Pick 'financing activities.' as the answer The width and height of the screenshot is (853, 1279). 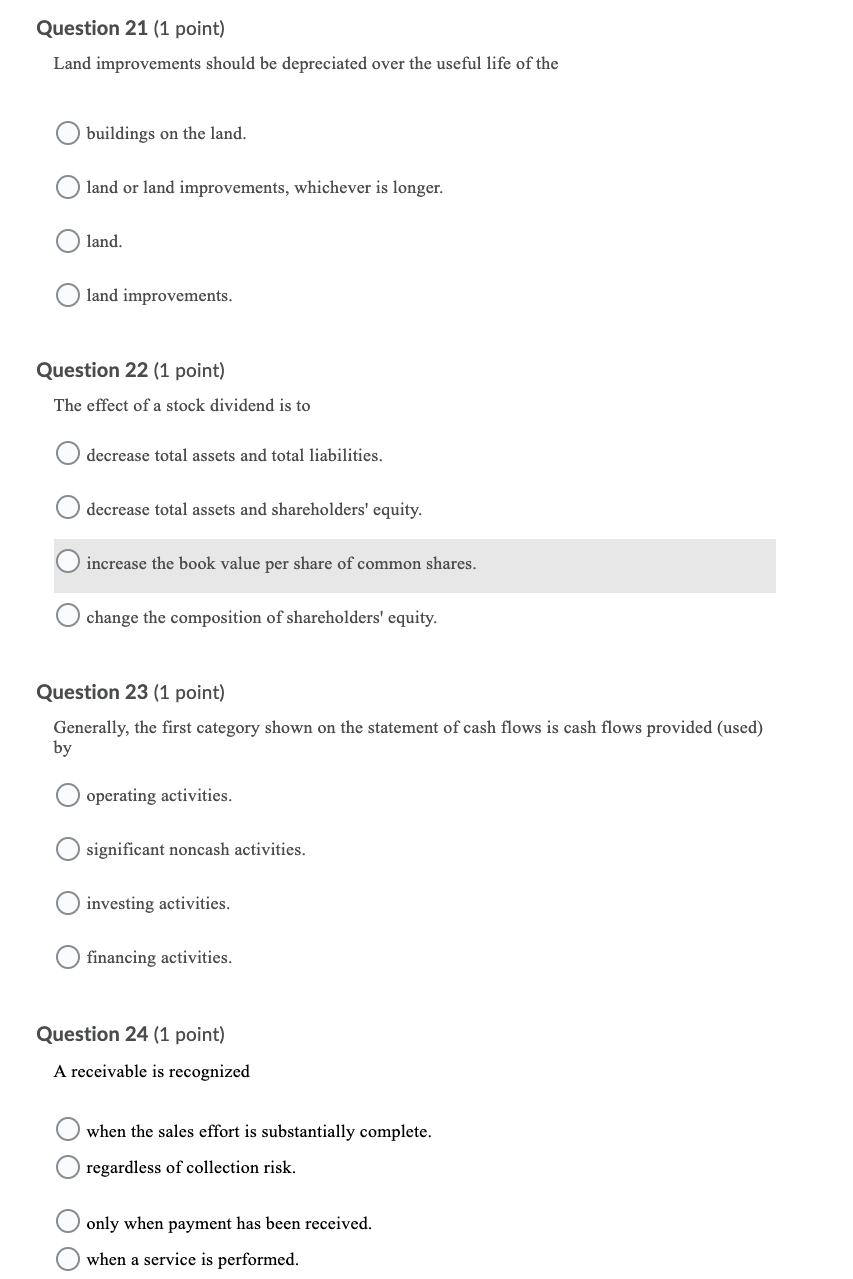point(67,956)
